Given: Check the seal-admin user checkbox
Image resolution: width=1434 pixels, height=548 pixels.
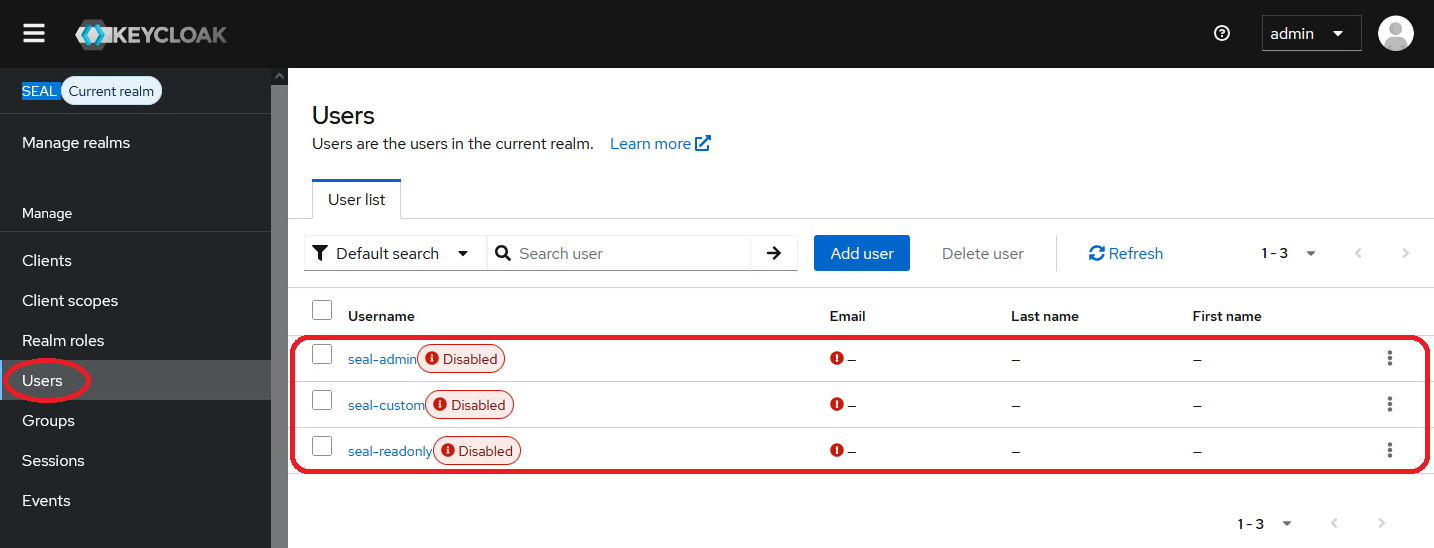Looking at the screenshot, I should click(x=322, y=354).
